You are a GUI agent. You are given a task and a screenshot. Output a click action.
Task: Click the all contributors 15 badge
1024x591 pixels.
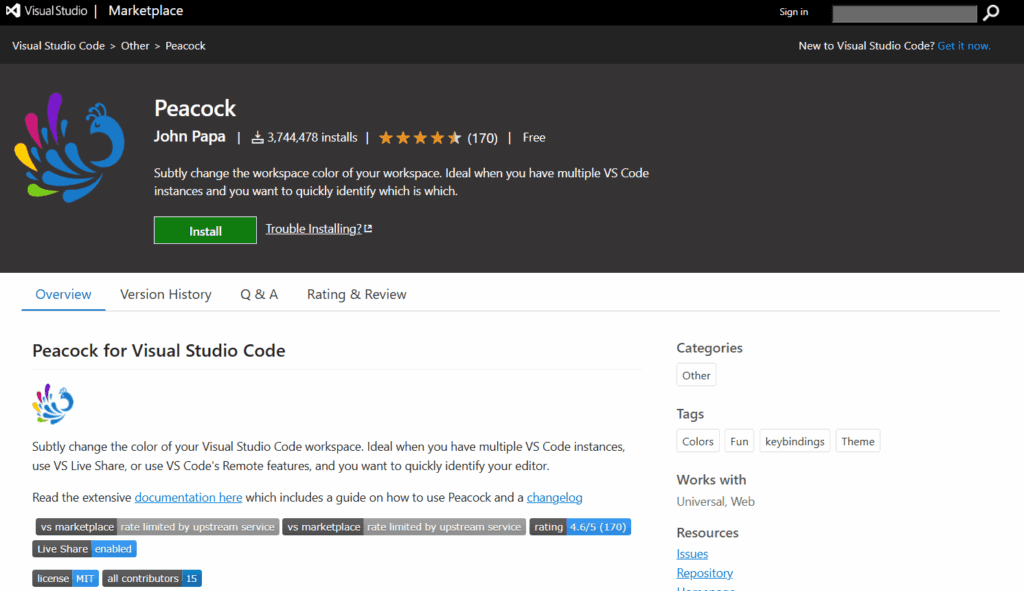coord(152,579)
